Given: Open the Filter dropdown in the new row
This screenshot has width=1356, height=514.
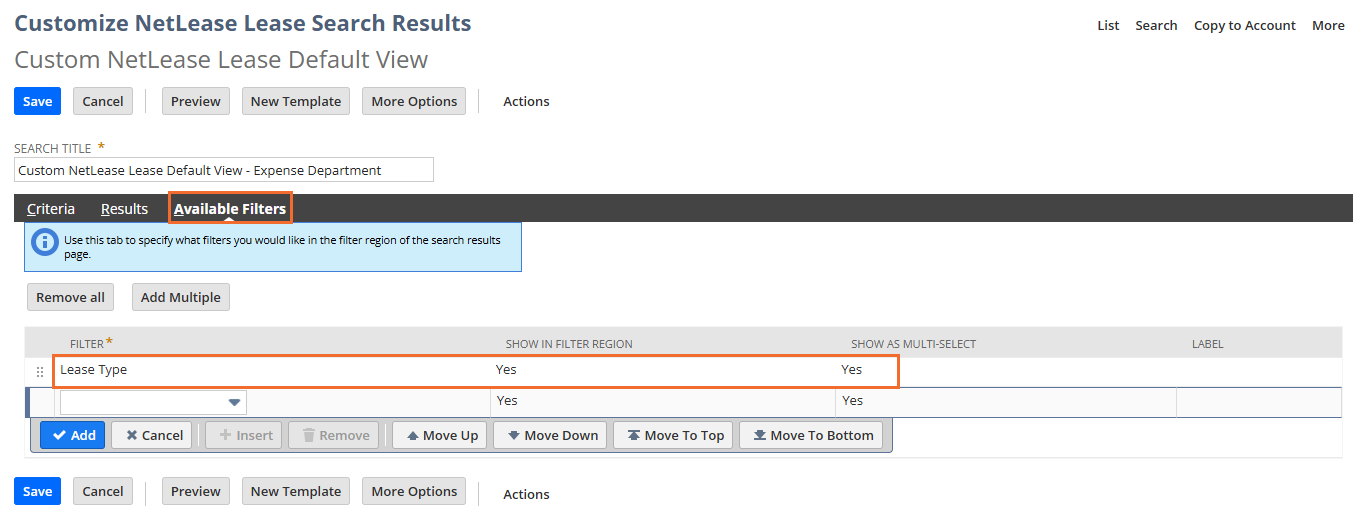Looking at the screenshot, I should [234, 402].
